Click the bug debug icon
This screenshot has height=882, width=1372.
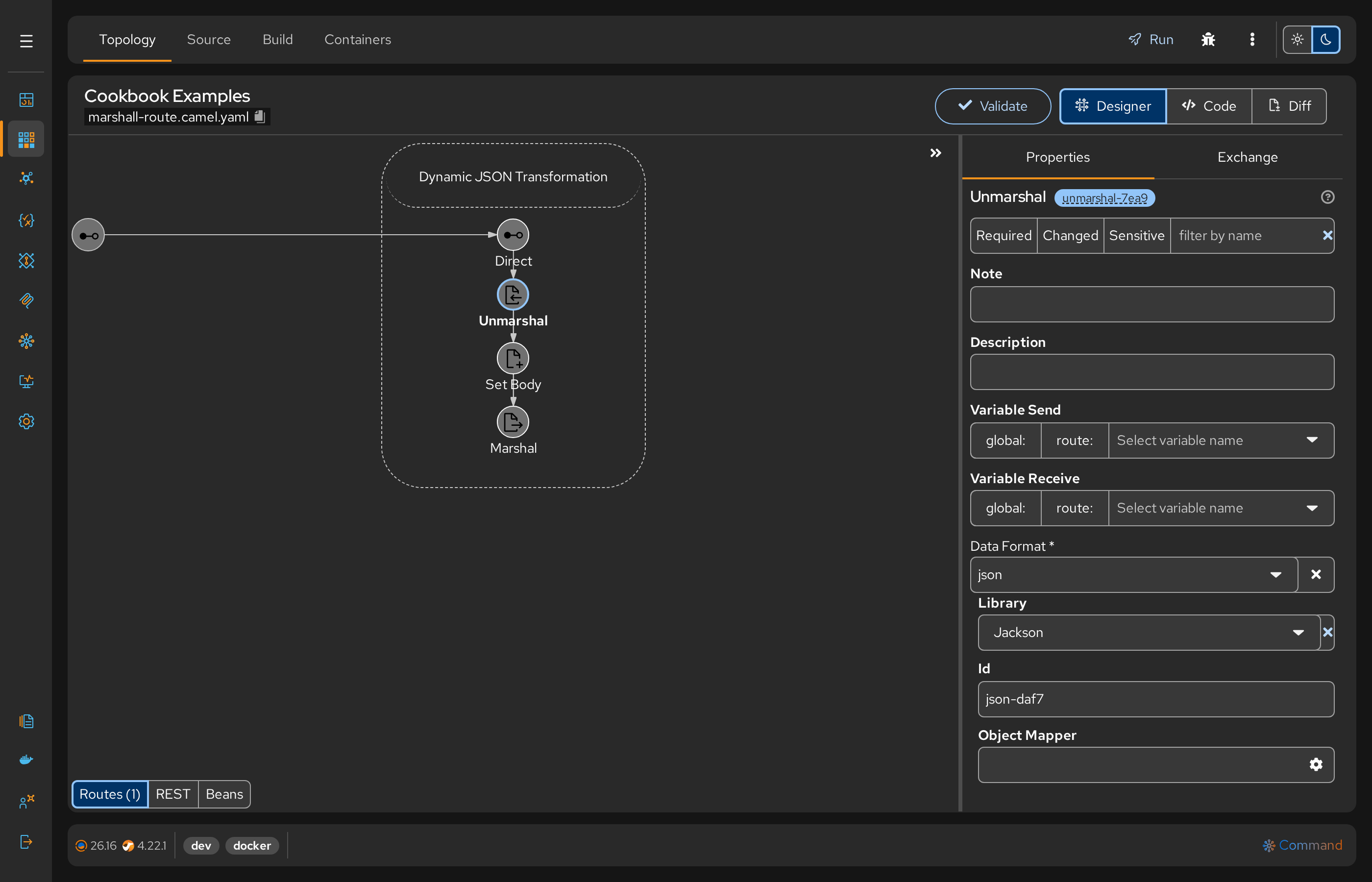pyautogui.click(x=1208, y=40)
